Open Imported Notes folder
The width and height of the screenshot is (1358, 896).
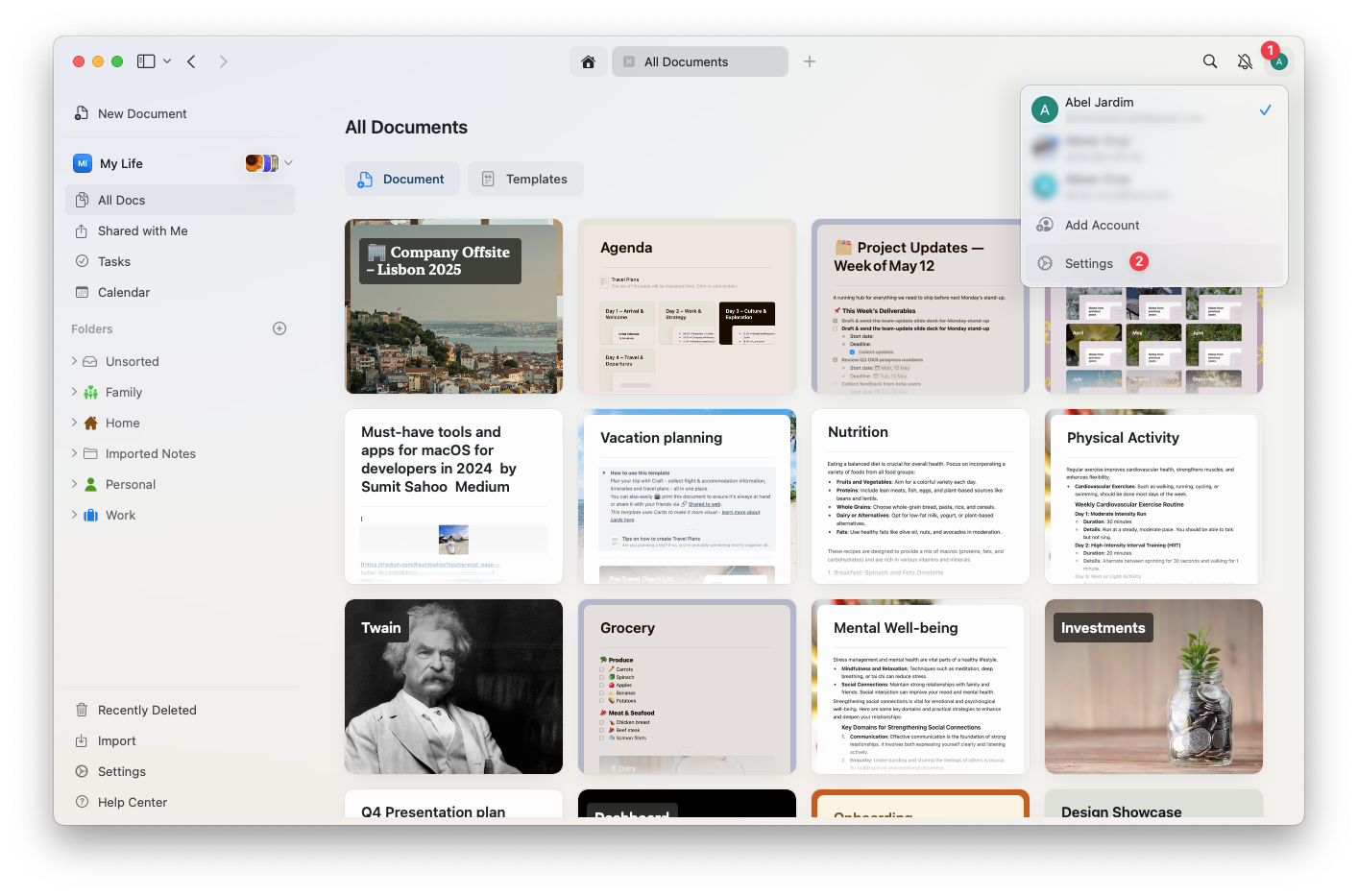click(x=151, y=453)
